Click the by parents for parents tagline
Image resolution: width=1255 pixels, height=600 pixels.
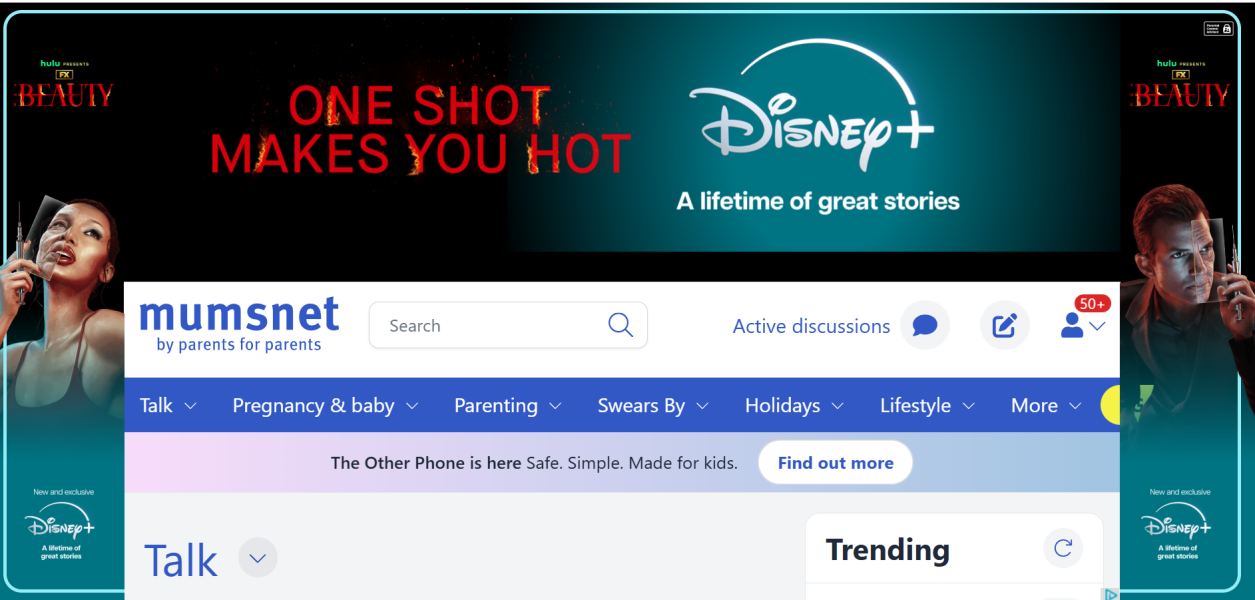pyautogui.click(x=239, y=345)
